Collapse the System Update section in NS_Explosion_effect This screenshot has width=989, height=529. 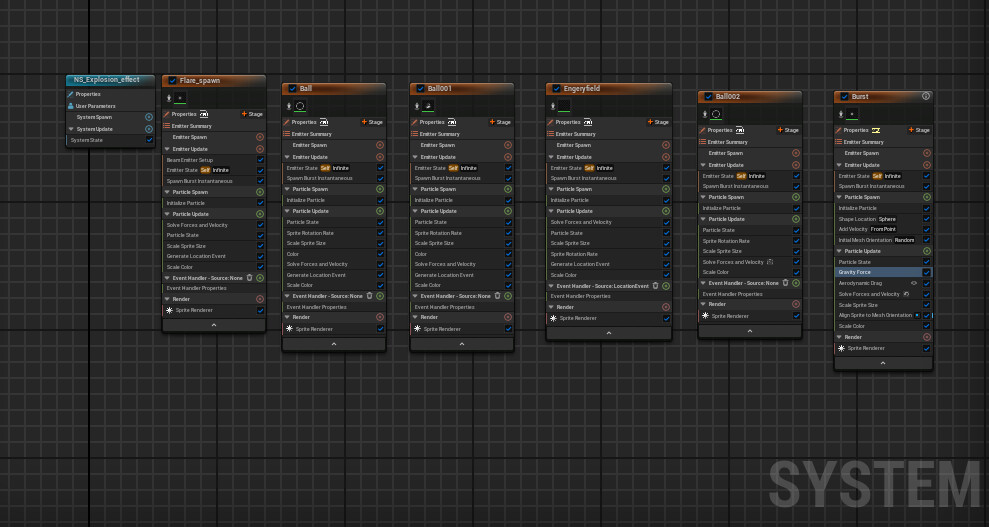(x=71, y=129)
